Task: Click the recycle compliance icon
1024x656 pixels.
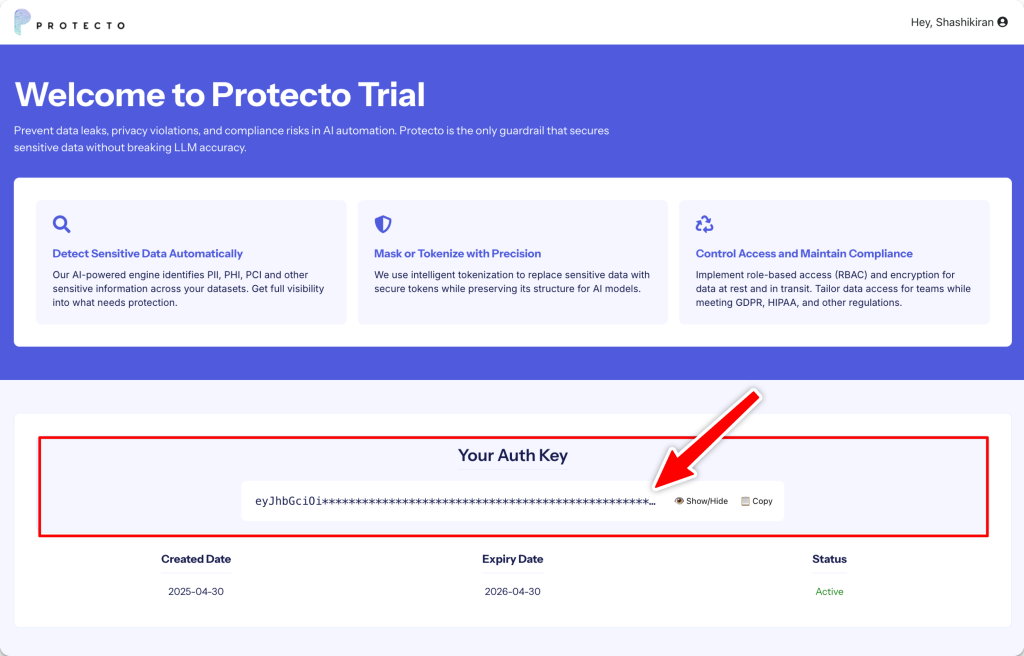Action: pyautogui.click(x=704, y=224)
